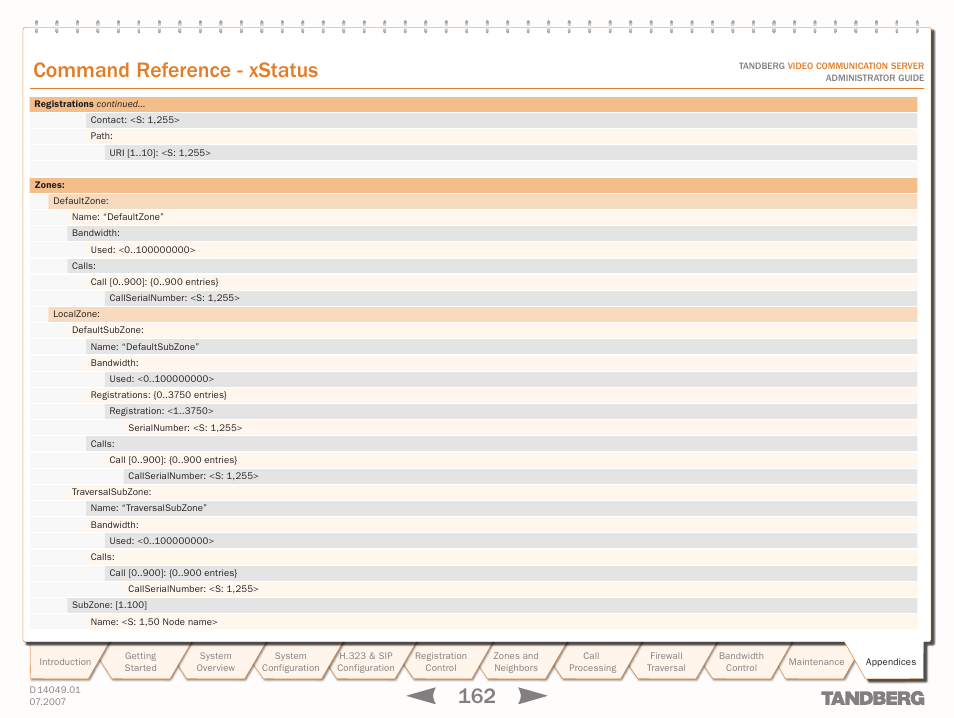Click 'Name: "TraversalSubZone"' row
This screenshot has width=954, height=718.
(x=501, y=507)
